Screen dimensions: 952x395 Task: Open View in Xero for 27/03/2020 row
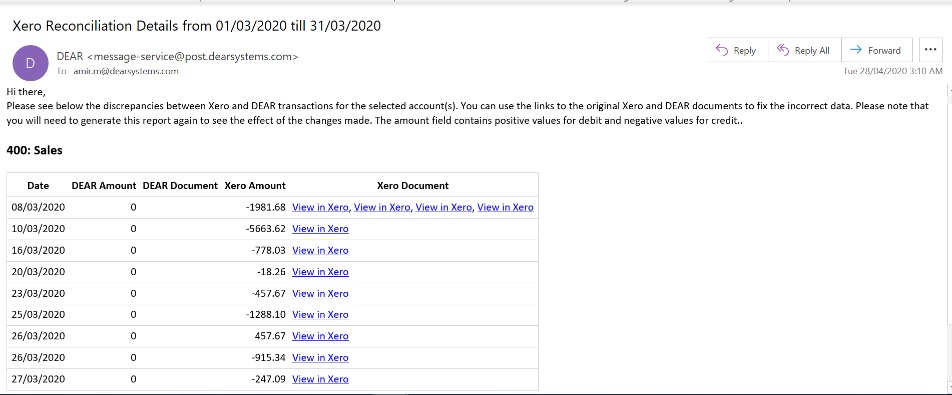click(x=321, y=379)
